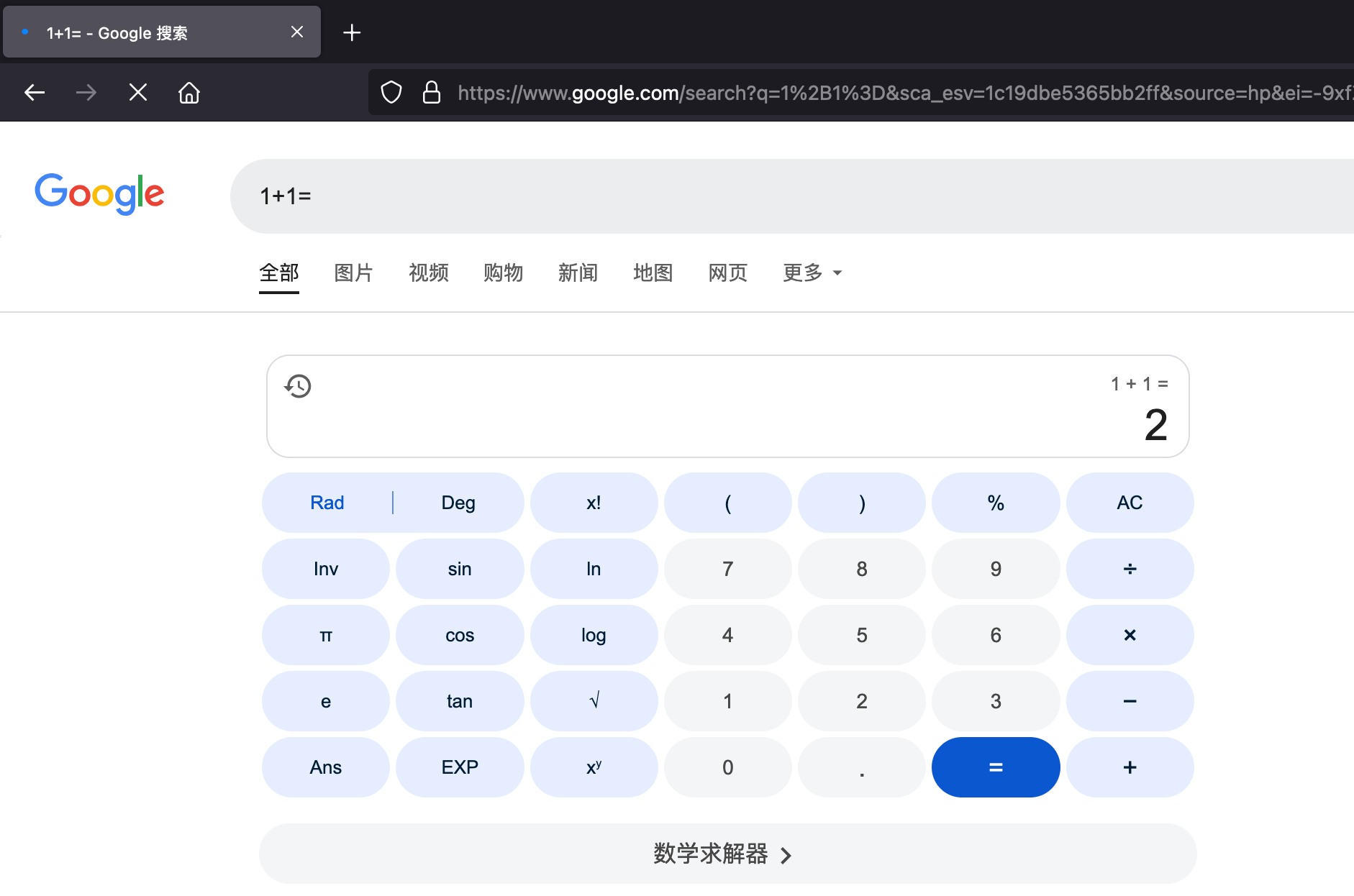This screenshot has width=1354, height=896.
Task: Close the Google search tab
Action: coord(297,32)
